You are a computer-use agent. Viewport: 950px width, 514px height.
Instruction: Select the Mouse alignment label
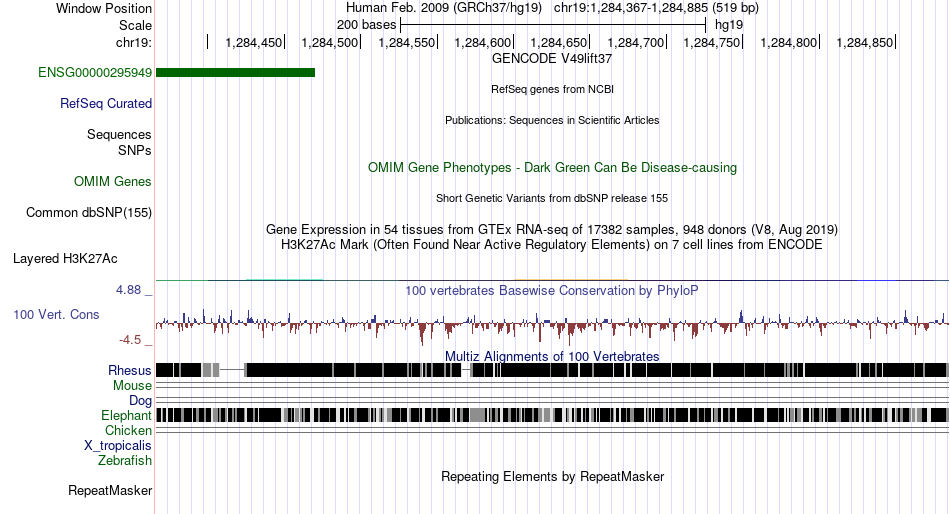[x=132, y=386]
